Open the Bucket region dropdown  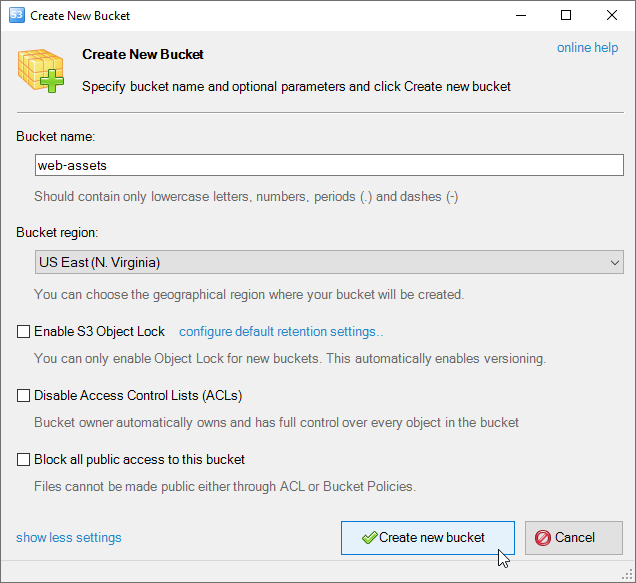pyautogui.click(x=329, y=262)
